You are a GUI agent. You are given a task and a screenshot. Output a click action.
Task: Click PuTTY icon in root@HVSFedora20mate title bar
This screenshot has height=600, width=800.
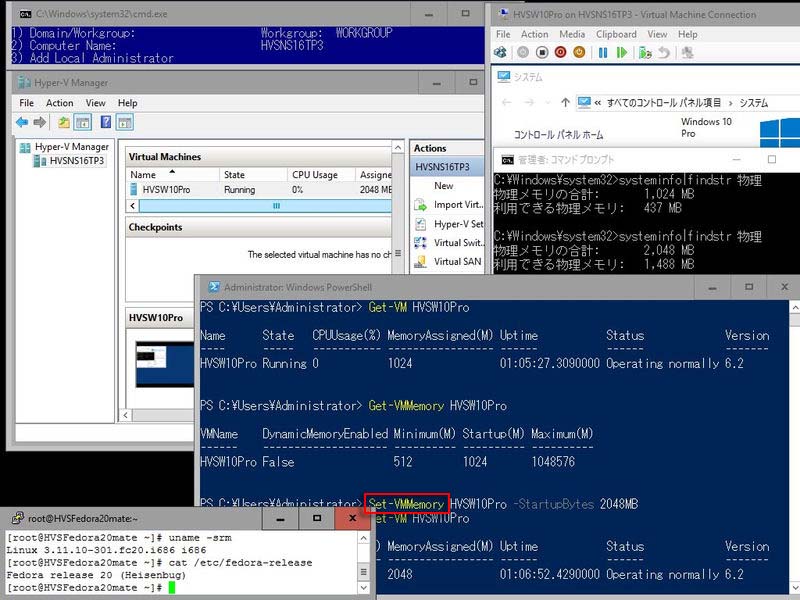18,518
